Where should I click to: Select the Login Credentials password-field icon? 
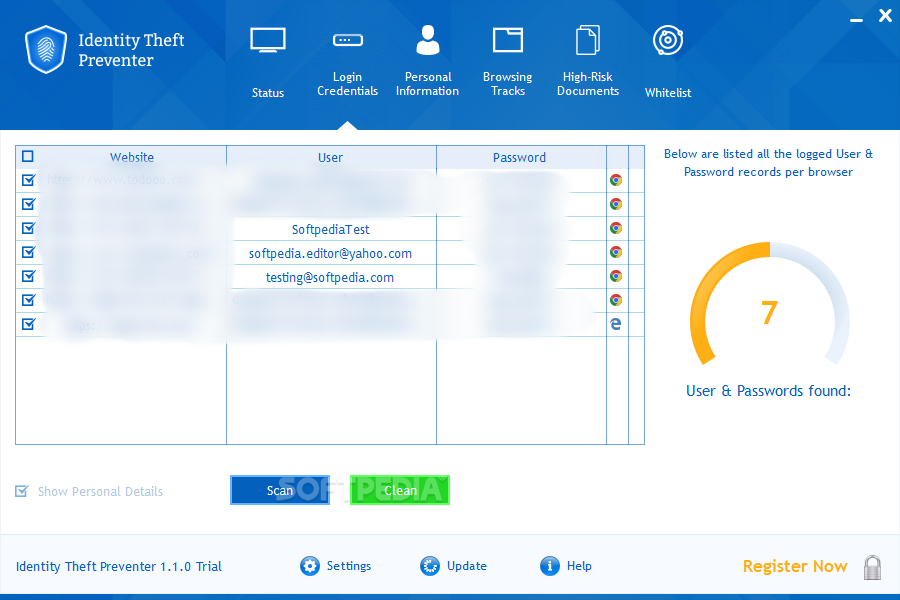[x=347, y=40]
